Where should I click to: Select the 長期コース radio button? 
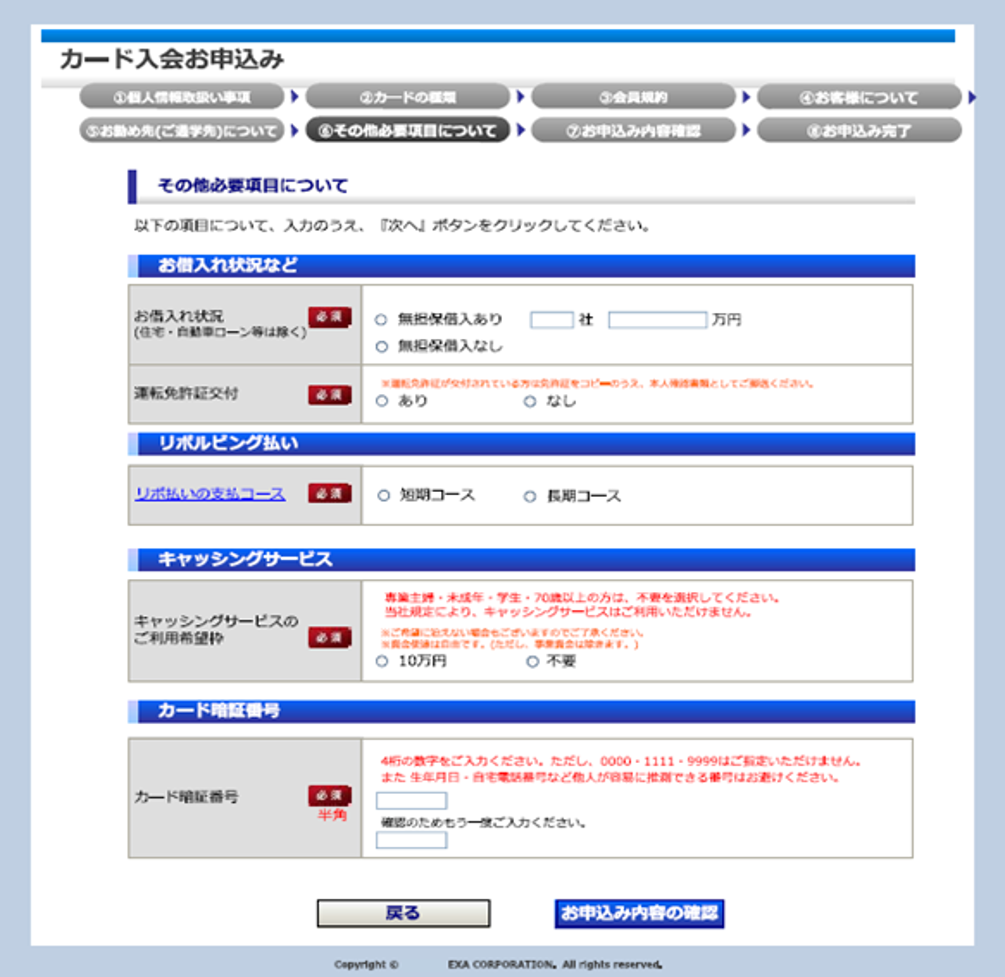click(530, 496)
